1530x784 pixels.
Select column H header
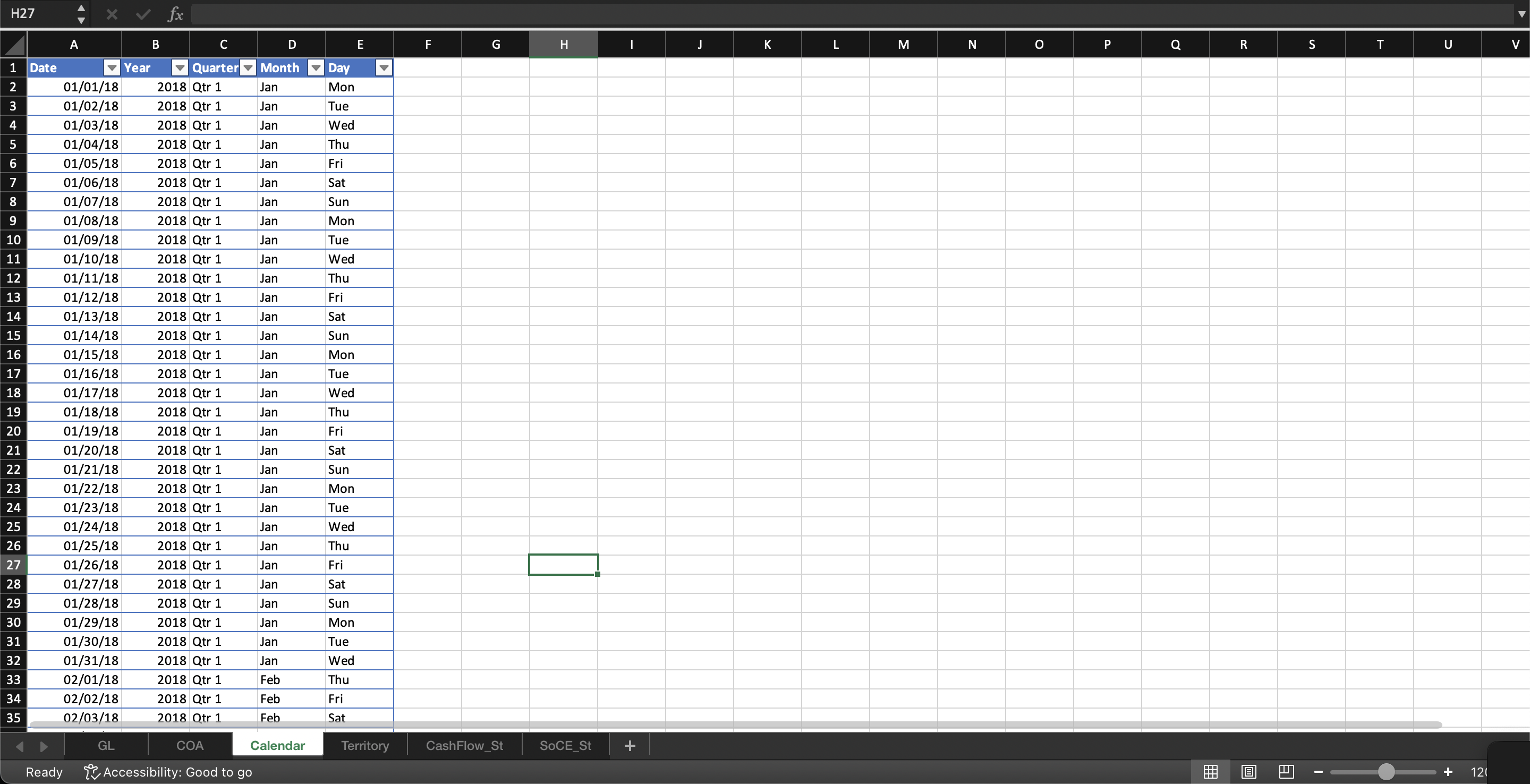click(564, 44)
